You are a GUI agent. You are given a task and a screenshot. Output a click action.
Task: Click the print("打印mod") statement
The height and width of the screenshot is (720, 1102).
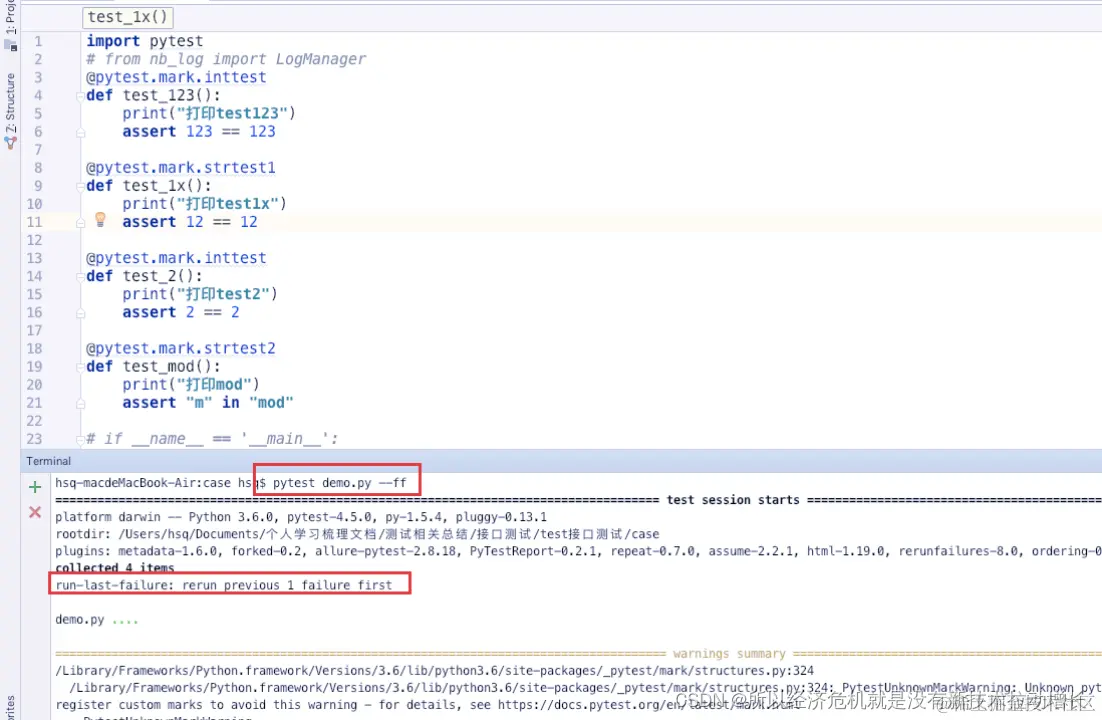pos(191,385)
